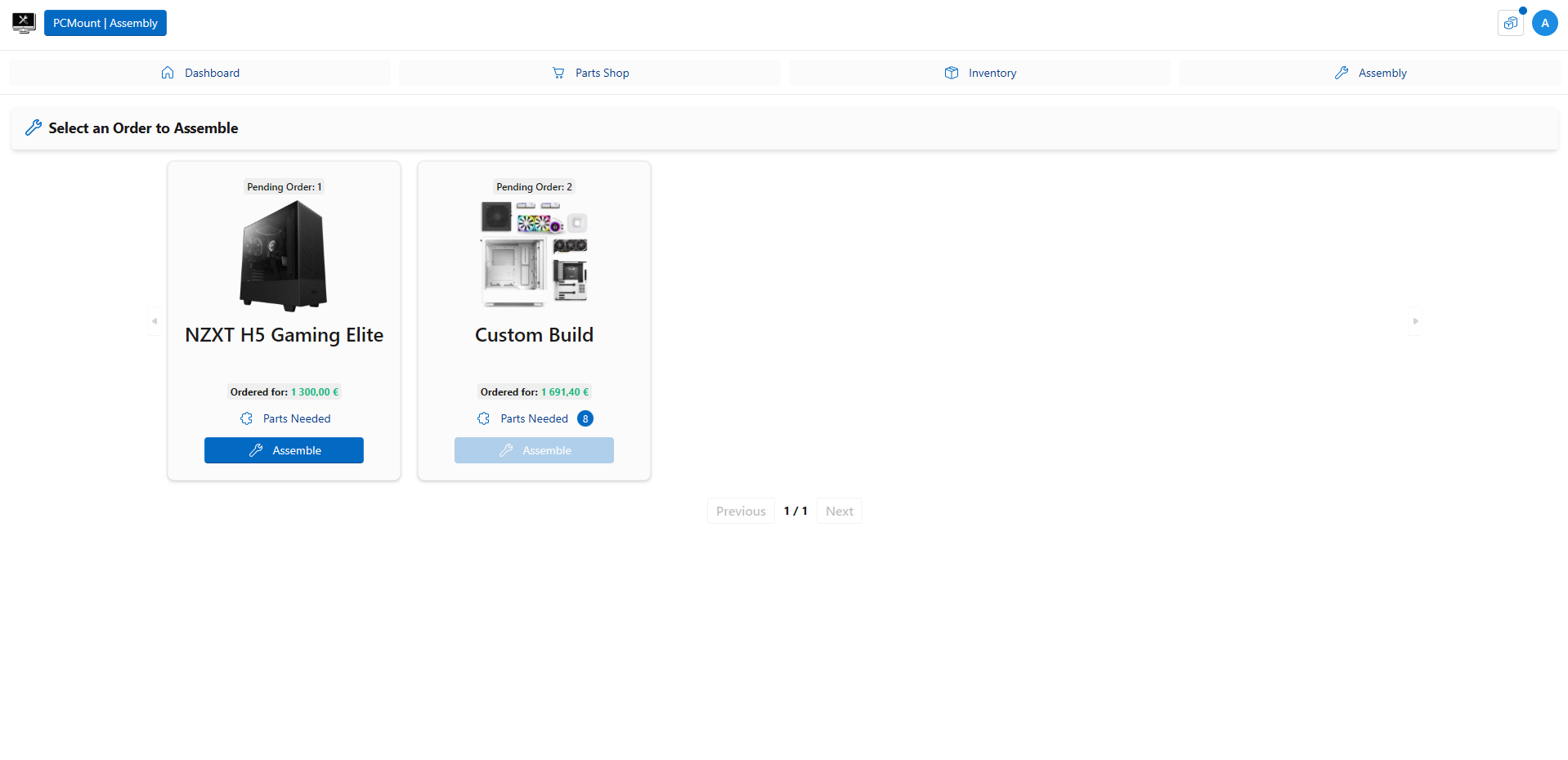Click the 'Pending Order: 1' label

click(x=284, y=187)
